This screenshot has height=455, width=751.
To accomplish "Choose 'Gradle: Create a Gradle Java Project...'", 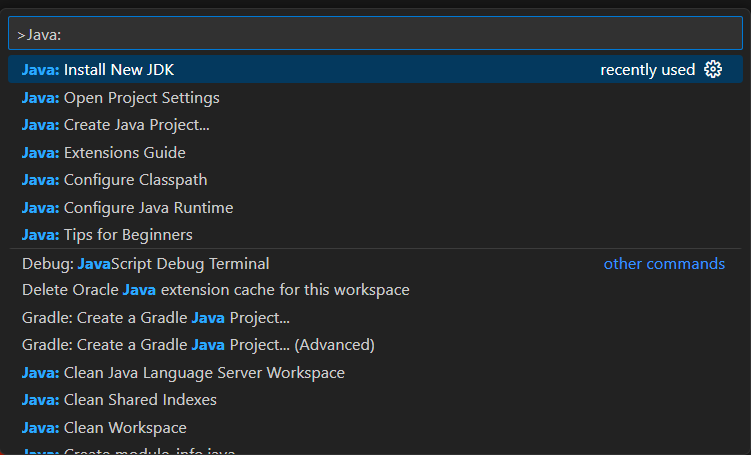I will 375,318.
